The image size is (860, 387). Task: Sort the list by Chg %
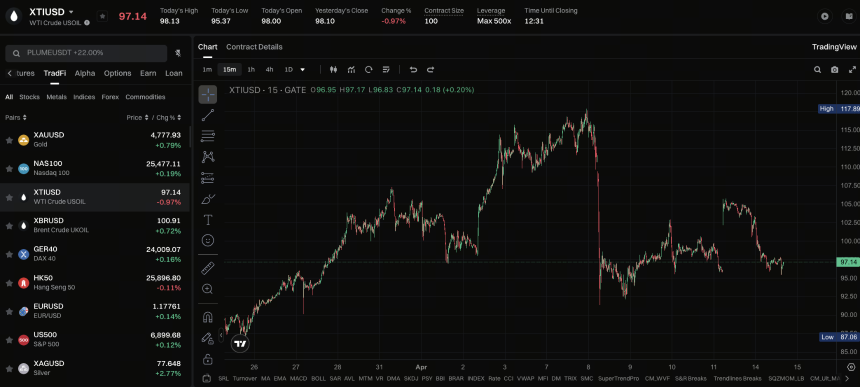pyautogui.click(x=169, y=117)
